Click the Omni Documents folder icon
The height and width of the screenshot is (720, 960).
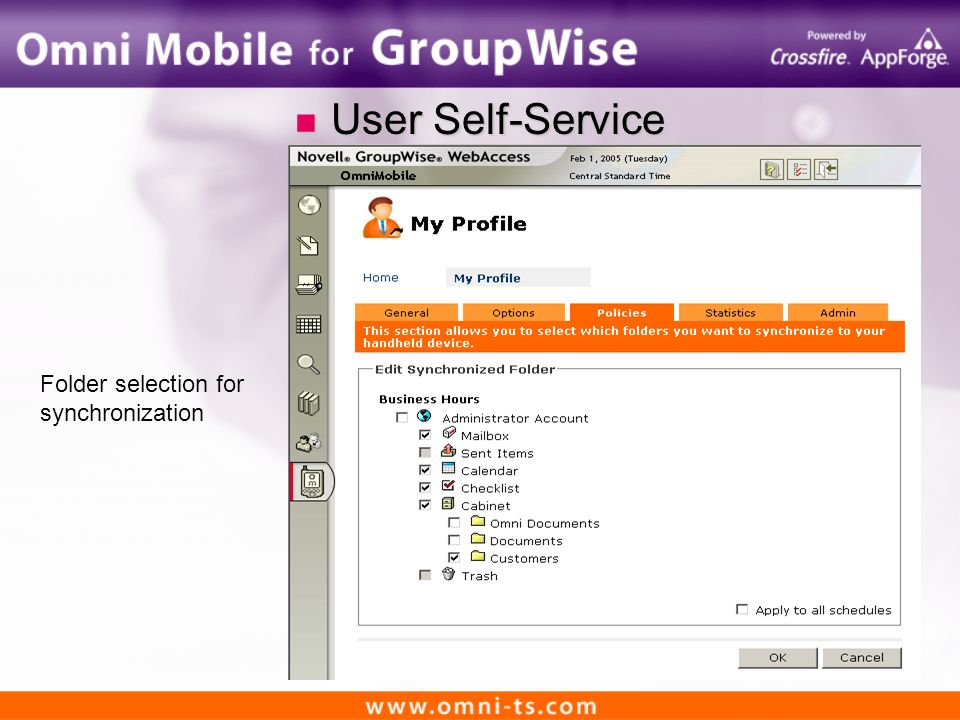point(478,521)
